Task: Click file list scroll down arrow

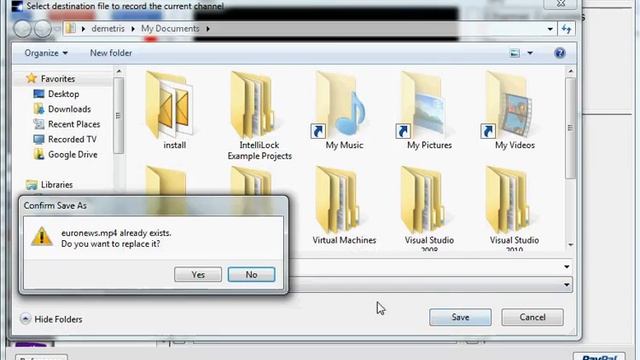Action: [571, 244]
